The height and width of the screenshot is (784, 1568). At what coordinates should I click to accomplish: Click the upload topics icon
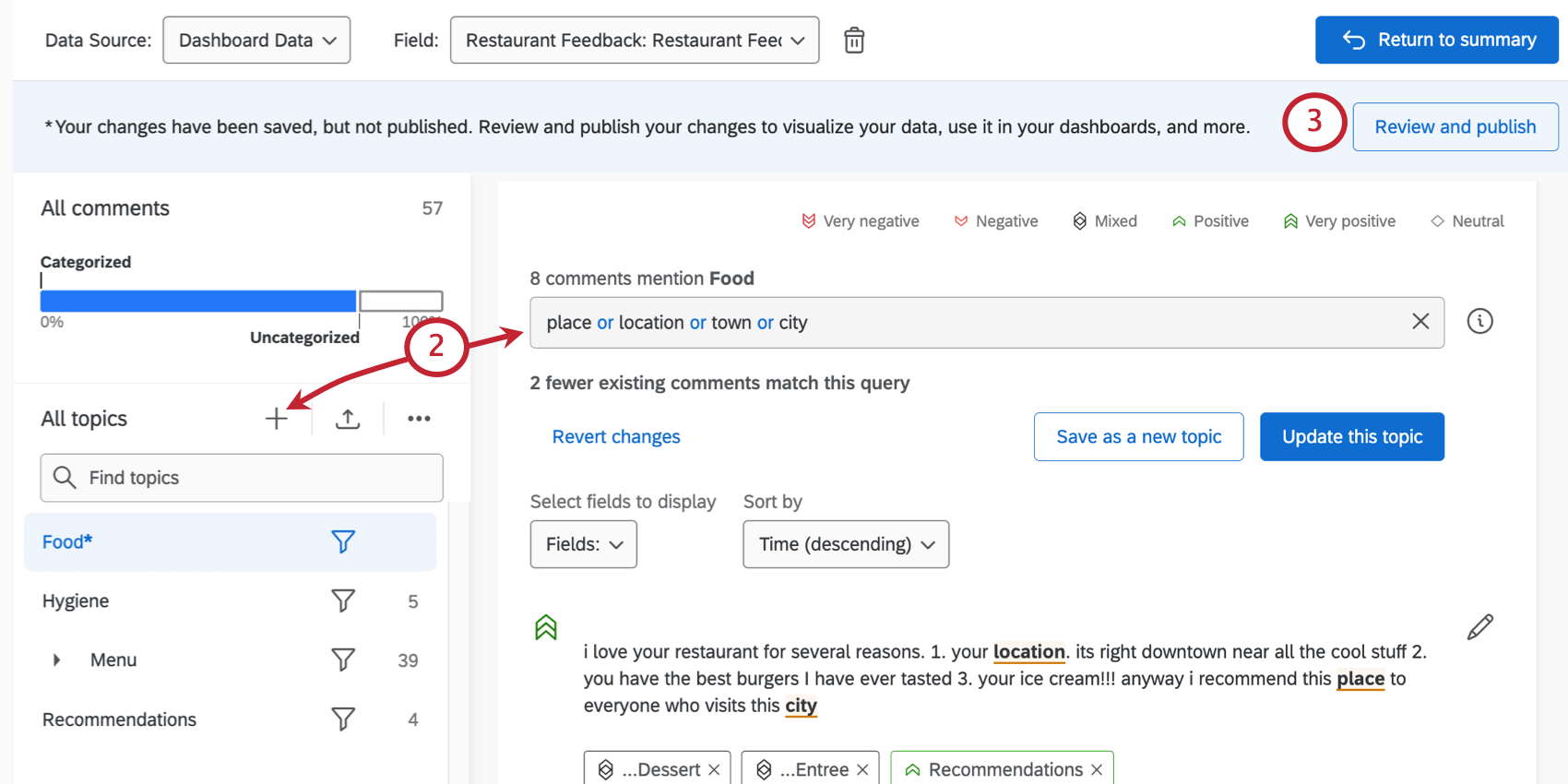coord(348,419)
